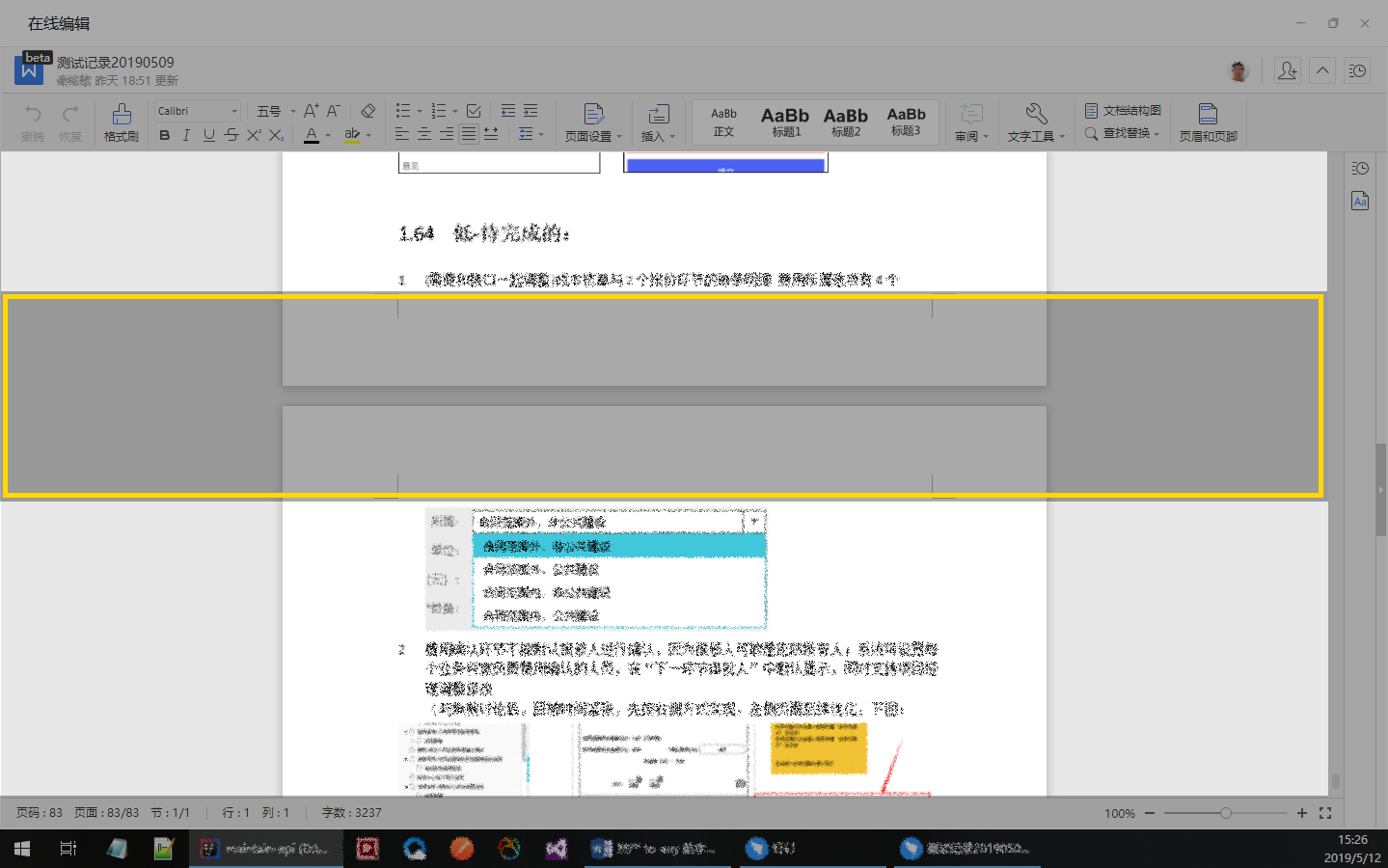Click the zoom out minus button

1150,813
